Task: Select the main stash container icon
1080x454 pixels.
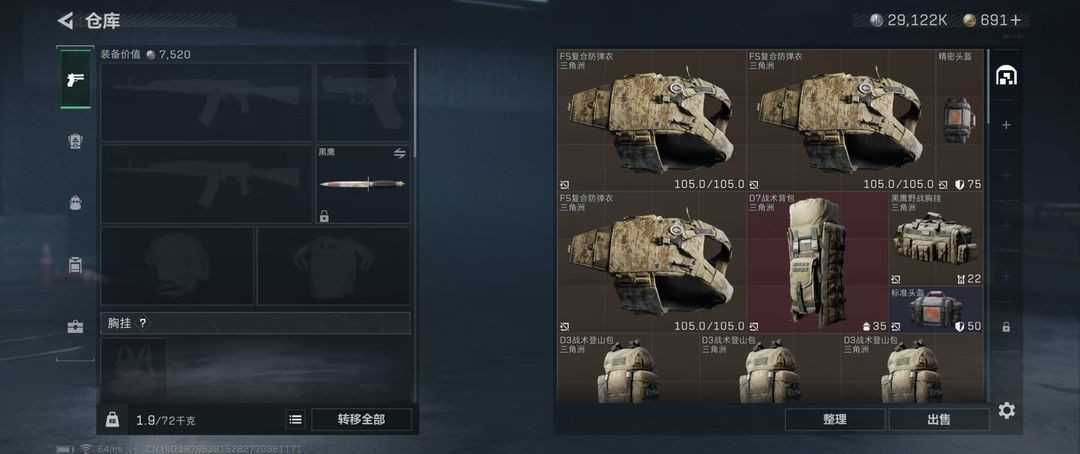Action: tap(1006, 76)
